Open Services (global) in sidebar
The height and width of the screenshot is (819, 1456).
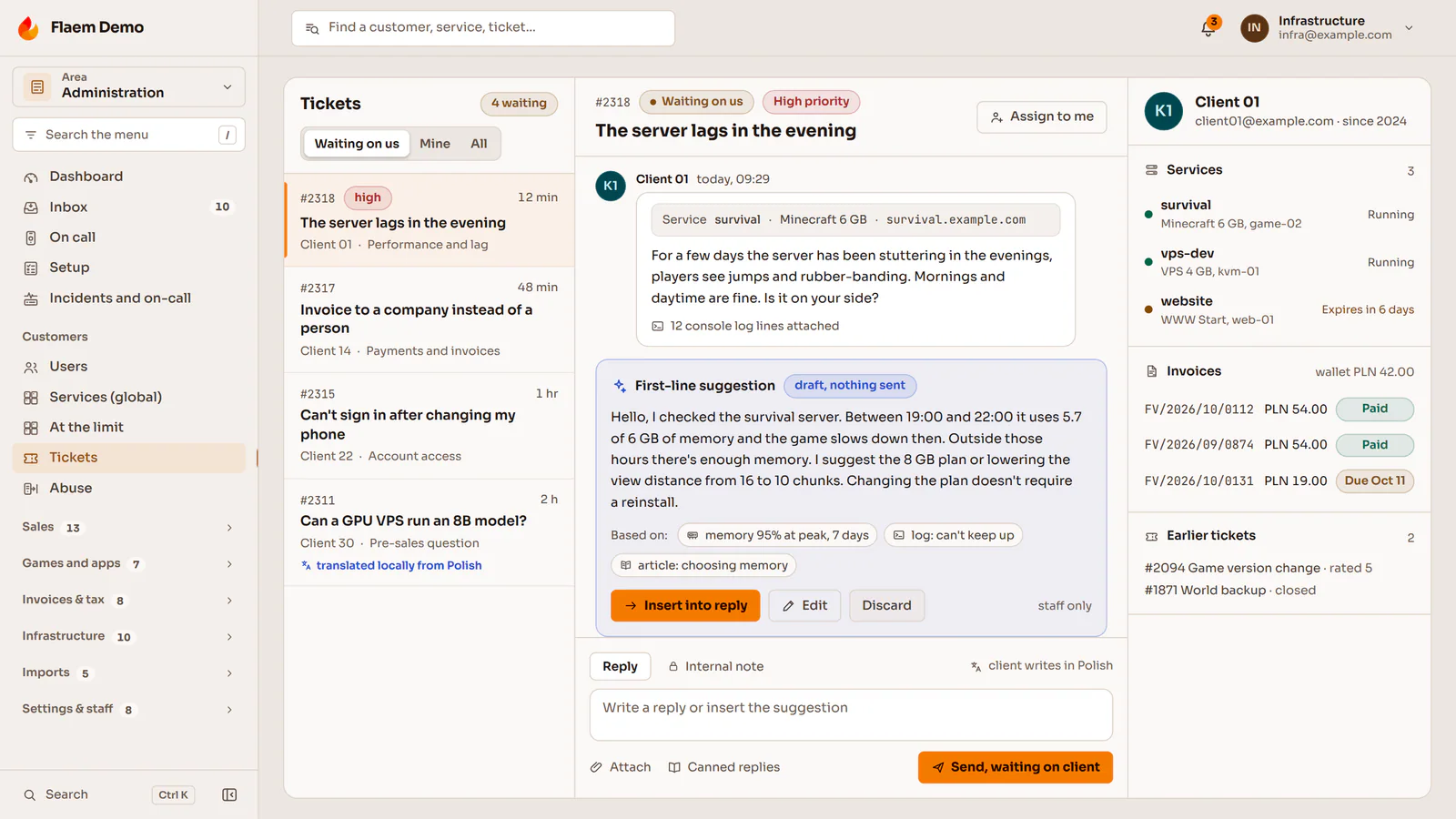tap(129, 397)
